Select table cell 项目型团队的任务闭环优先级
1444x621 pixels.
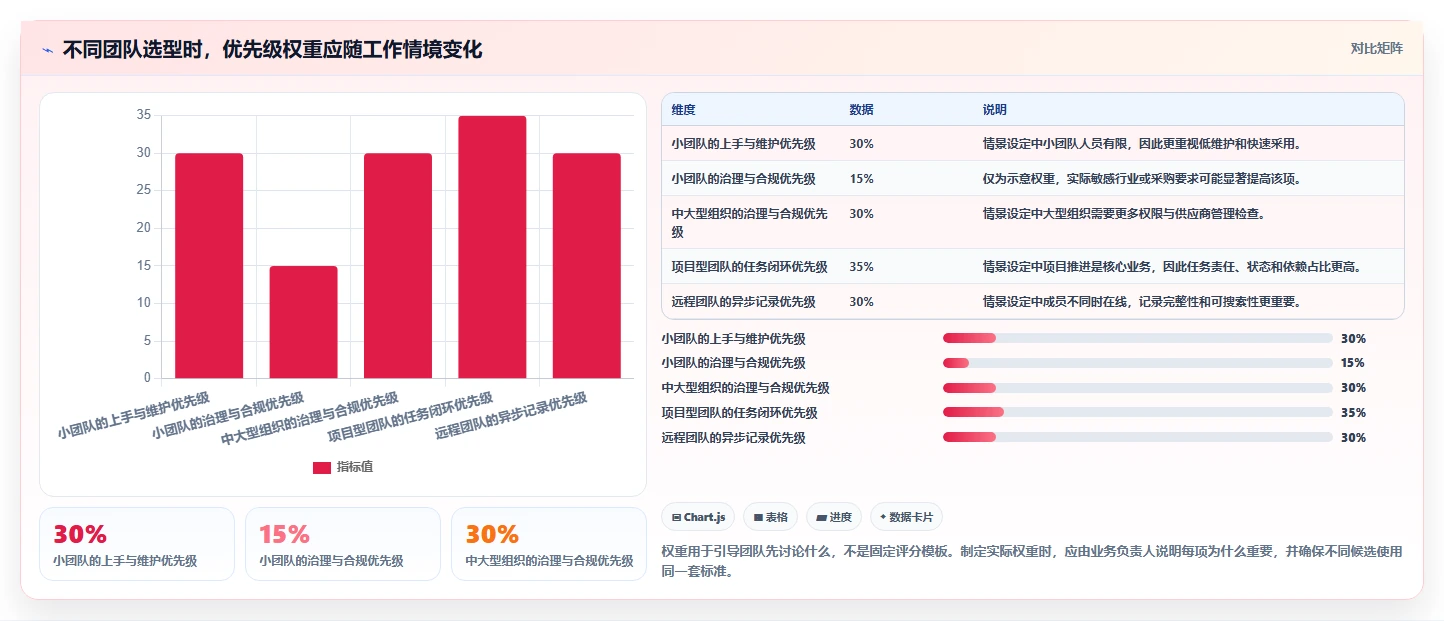point(750,266)
